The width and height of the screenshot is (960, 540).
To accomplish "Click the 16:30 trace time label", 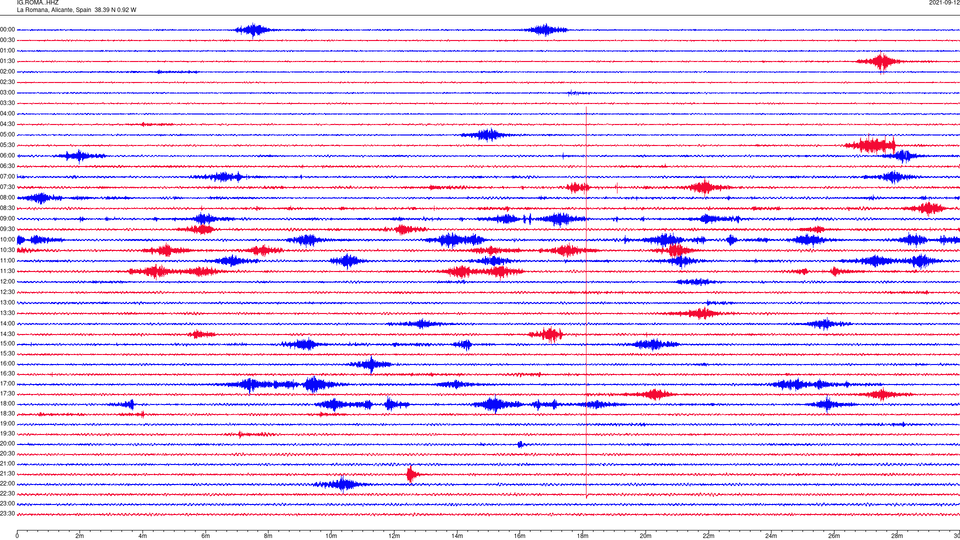I will [x=7, y=373].
